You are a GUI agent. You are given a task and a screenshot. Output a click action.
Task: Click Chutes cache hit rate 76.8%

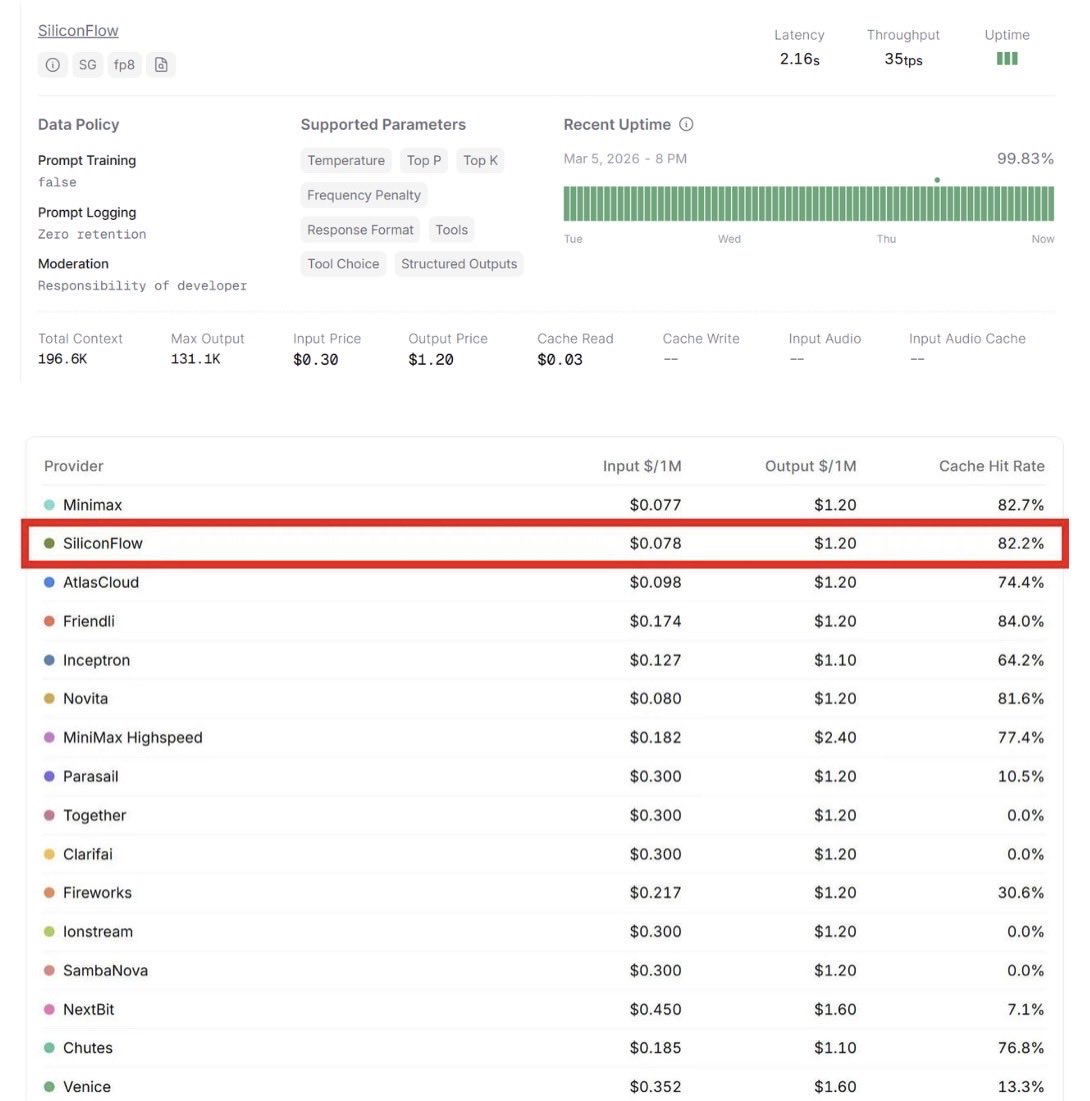pyautogui.click(x=1020, y=1048)
